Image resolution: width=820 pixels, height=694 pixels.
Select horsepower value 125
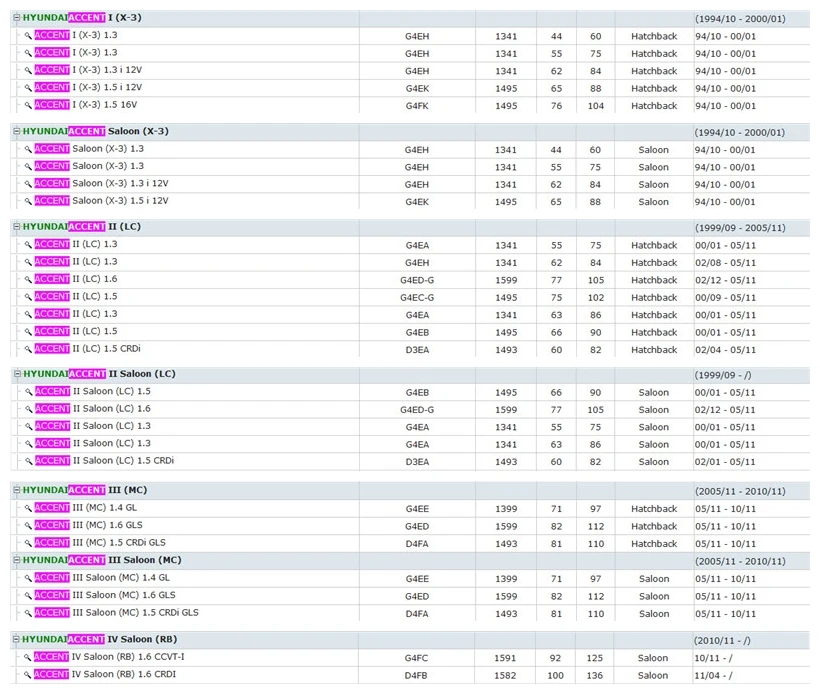tap(595, 658)
